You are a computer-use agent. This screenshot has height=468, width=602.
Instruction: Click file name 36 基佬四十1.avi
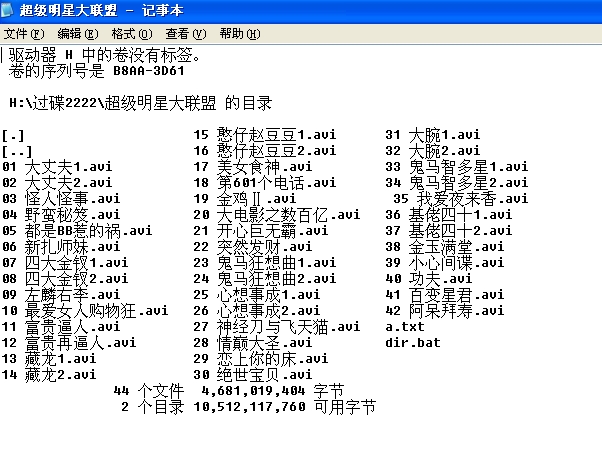[449, 215]
